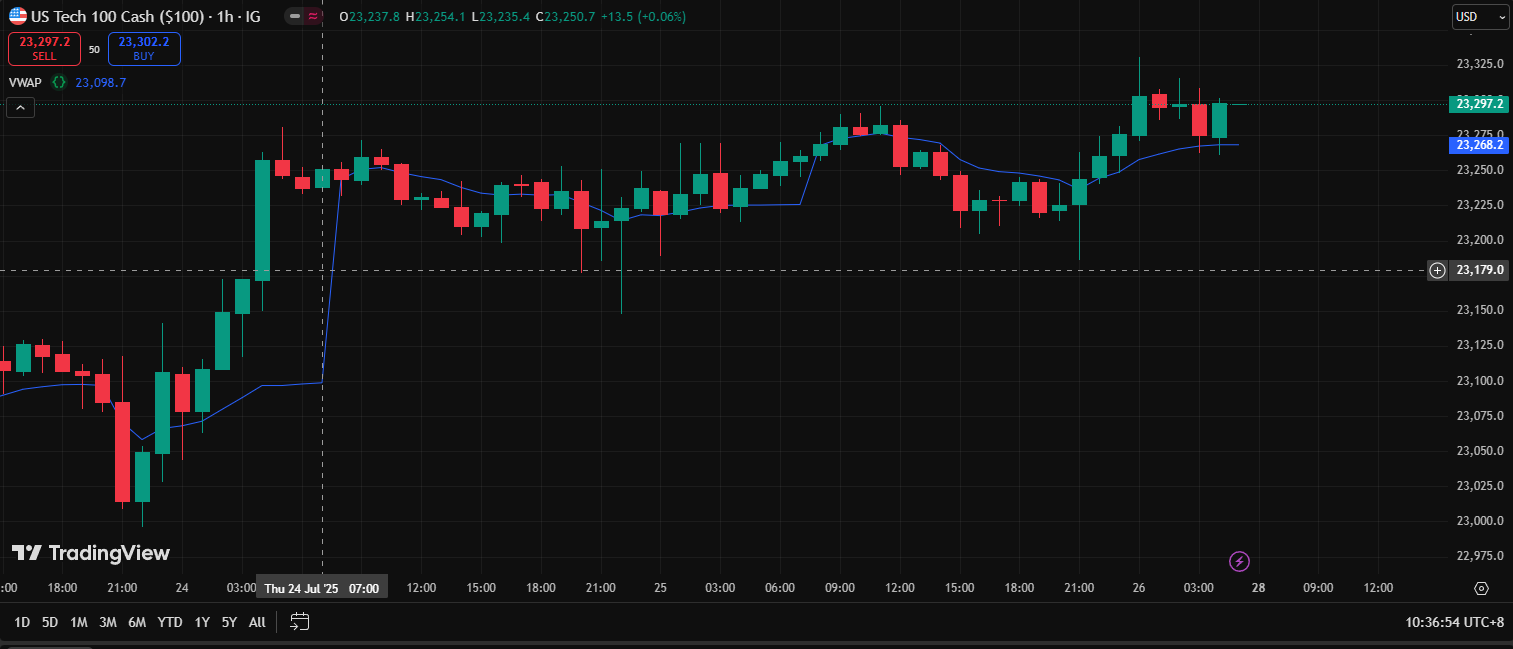Image resolution: width=1513 pixels, height=649 pixels.
Task: Open the US Tech 100 Cash symbol title
Action: (x=146, y=17)
